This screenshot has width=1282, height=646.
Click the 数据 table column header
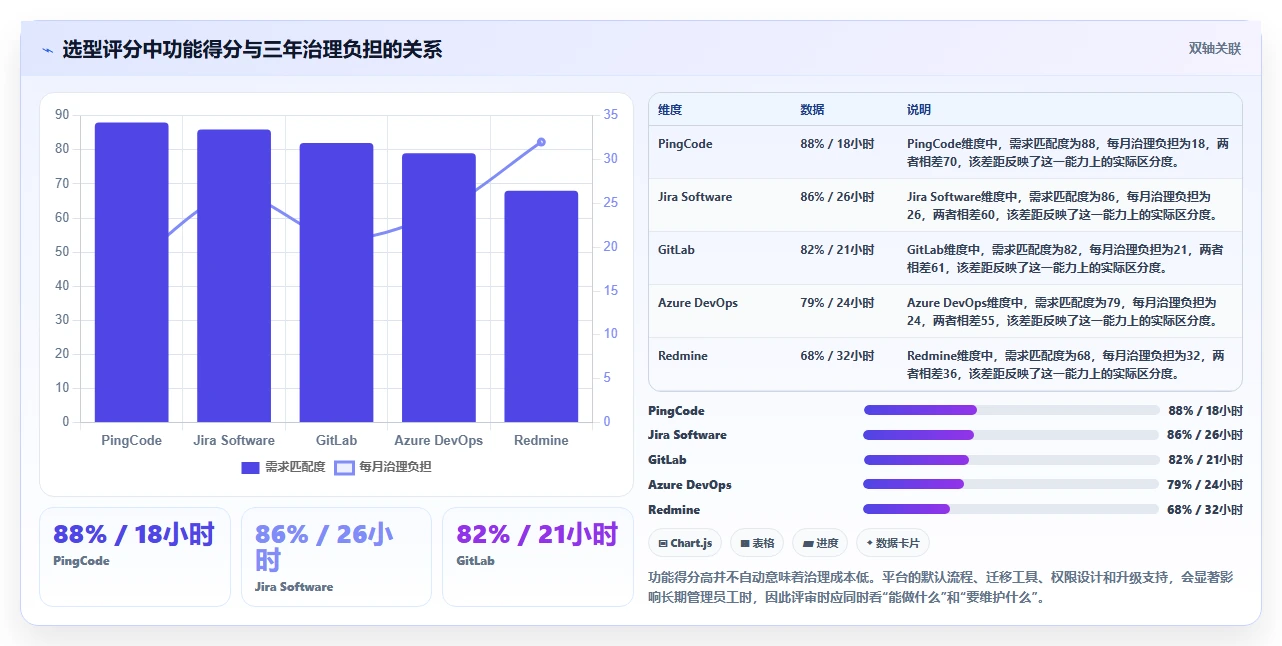point(812,110)
